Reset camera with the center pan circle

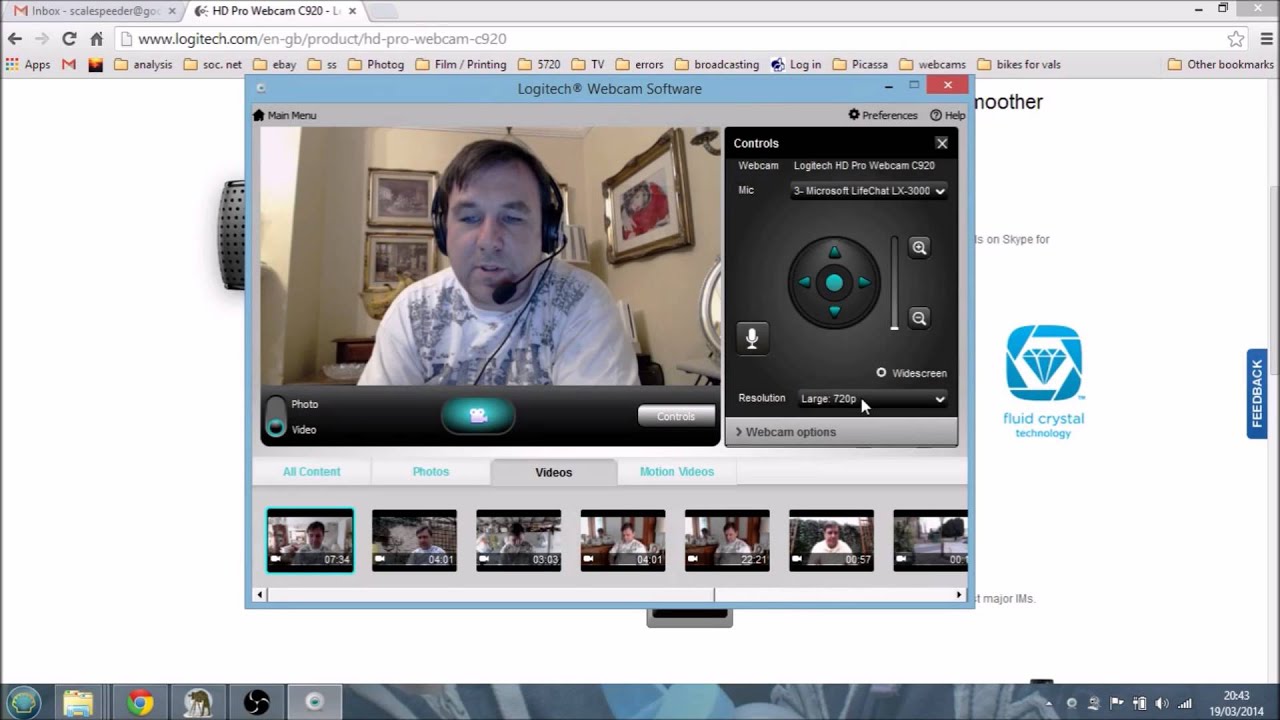[834, 283]
